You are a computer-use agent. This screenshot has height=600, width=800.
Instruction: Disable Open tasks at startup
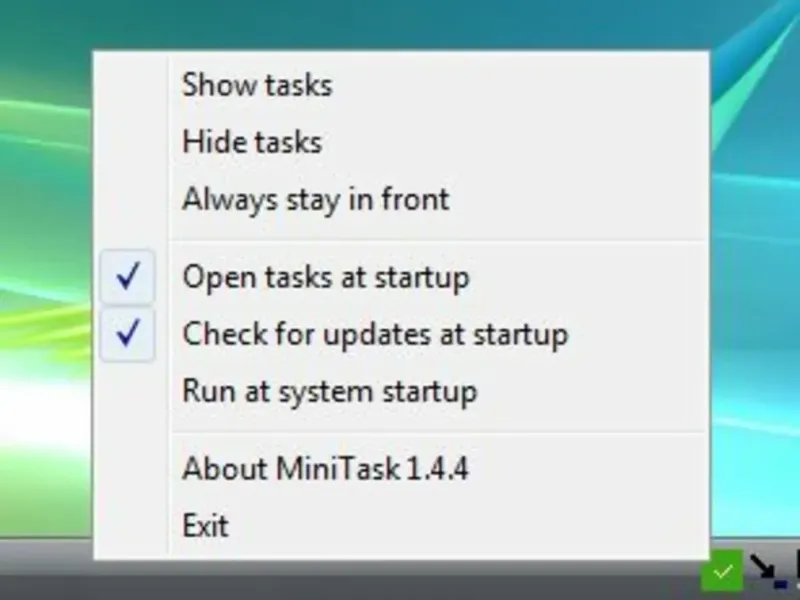[325, 276]
